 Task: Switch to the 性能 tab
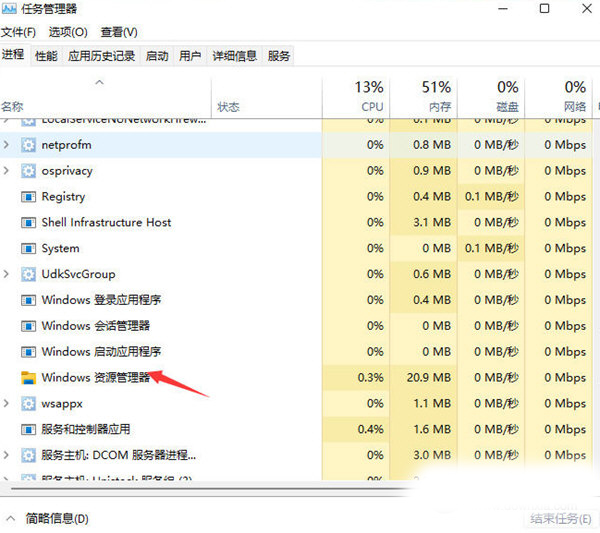(46, 56)
